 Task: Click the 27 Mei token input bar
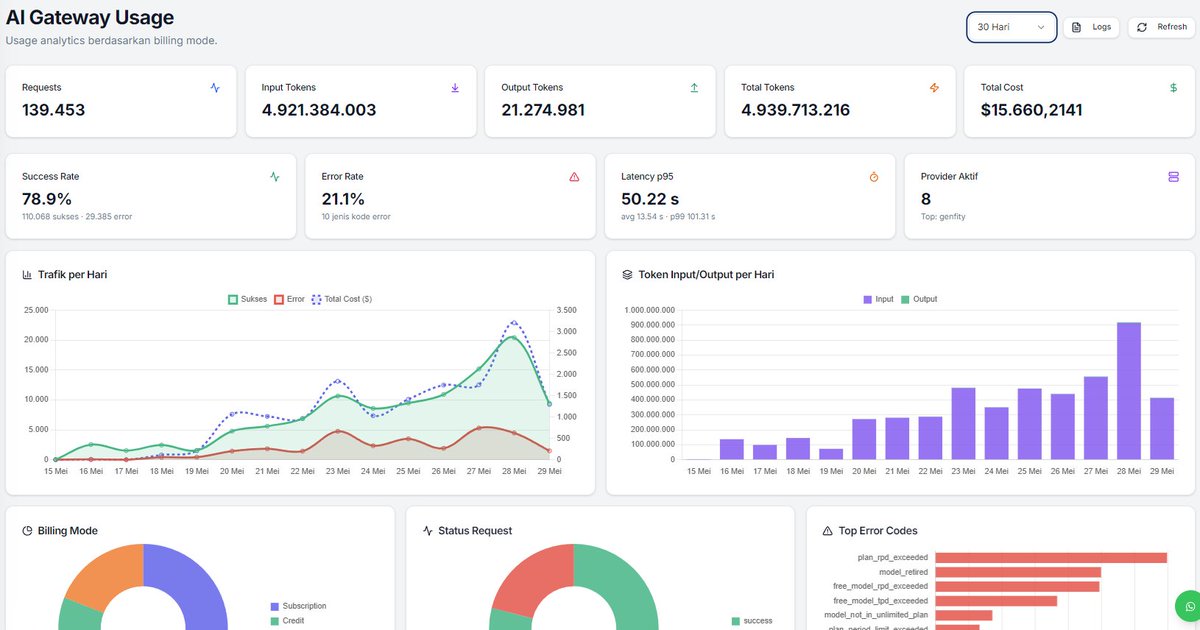pos(1096,418)
